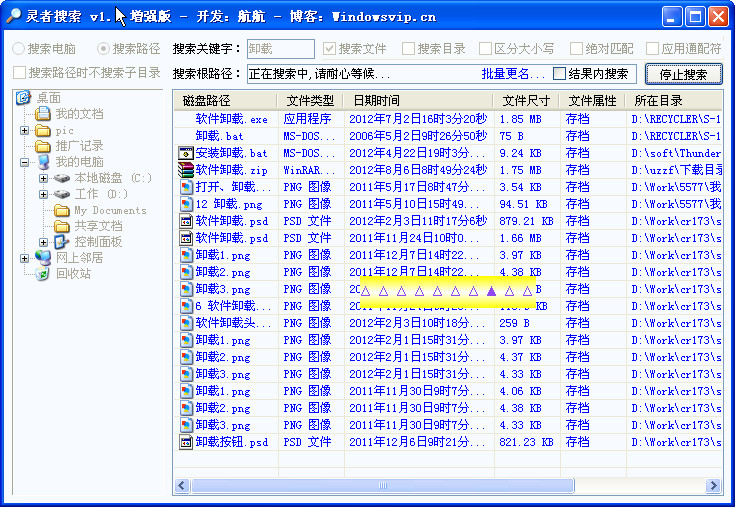Select the 本地磁盘 (C:) drive icon
The height and width of the screenshot is (507, 735).
point(61,178)
